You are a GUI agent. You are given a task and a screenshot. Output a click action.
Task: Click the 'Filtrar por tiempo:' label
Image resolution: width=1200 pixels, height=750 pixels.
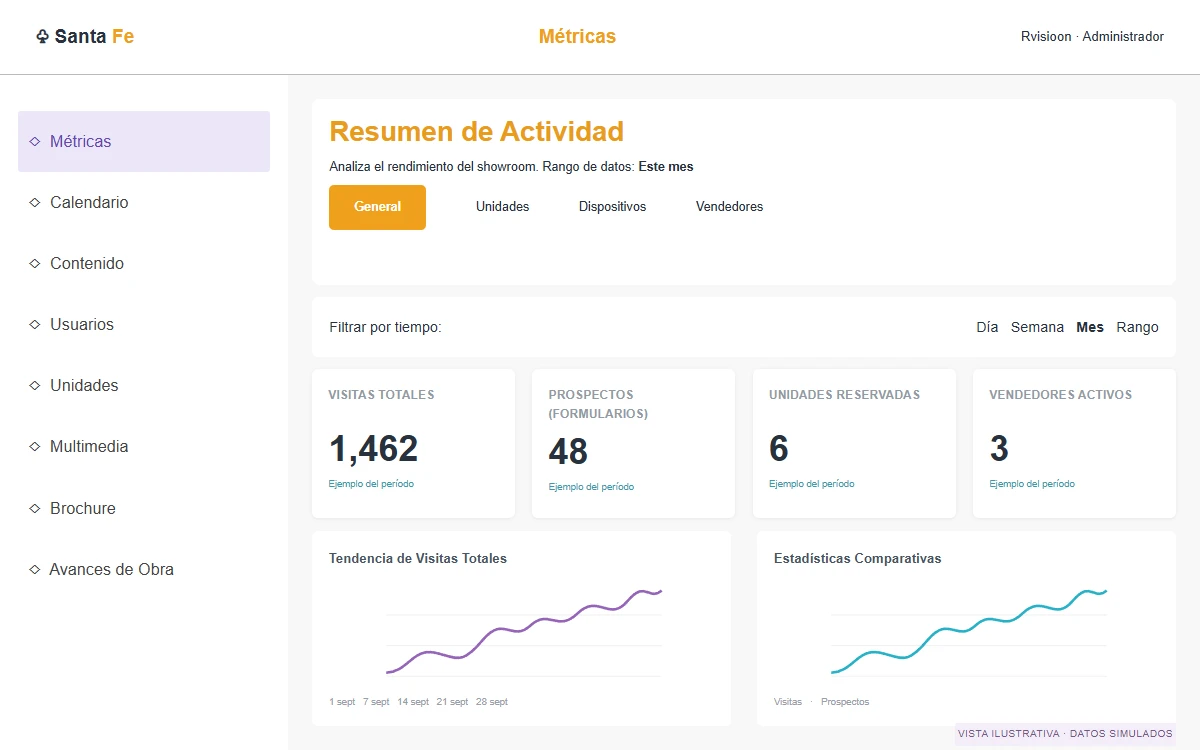pyautogui.click(x=385, y=327)
